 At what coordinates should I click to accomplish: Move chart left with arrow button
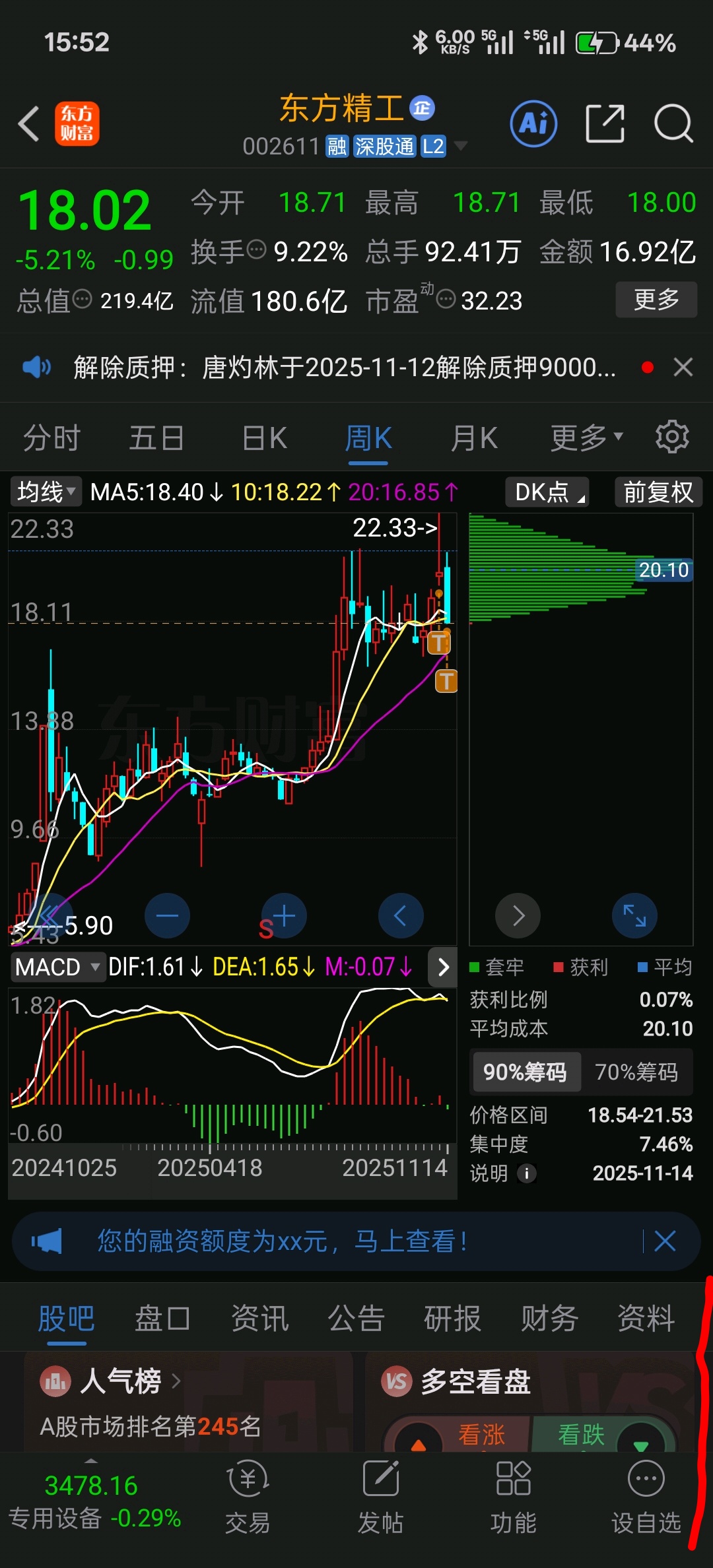point(401,915)
